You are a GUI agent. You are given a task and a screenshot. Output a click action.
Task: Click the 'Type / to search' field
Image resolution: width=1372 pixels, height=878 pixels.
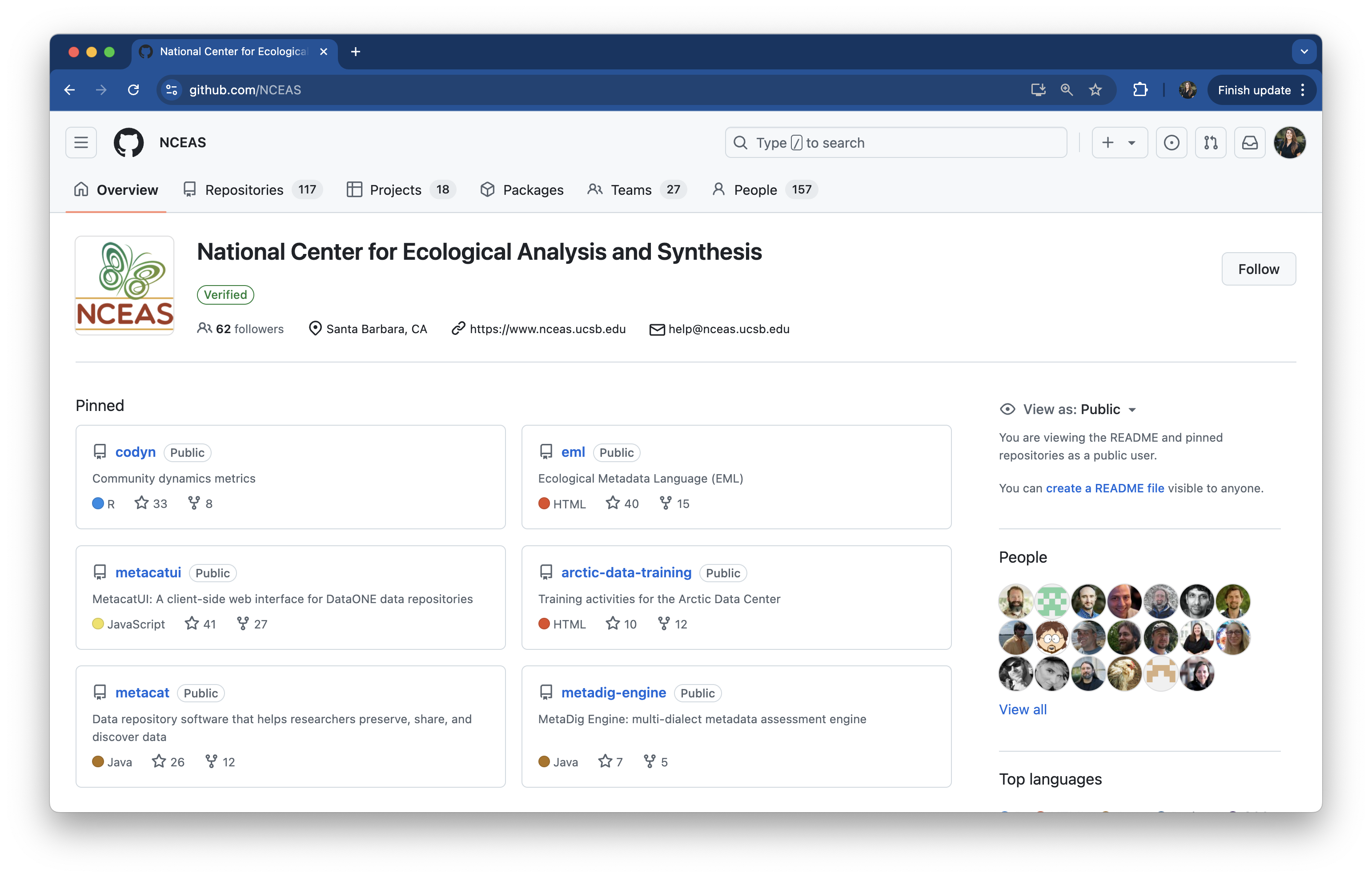(x=895, y=142)
